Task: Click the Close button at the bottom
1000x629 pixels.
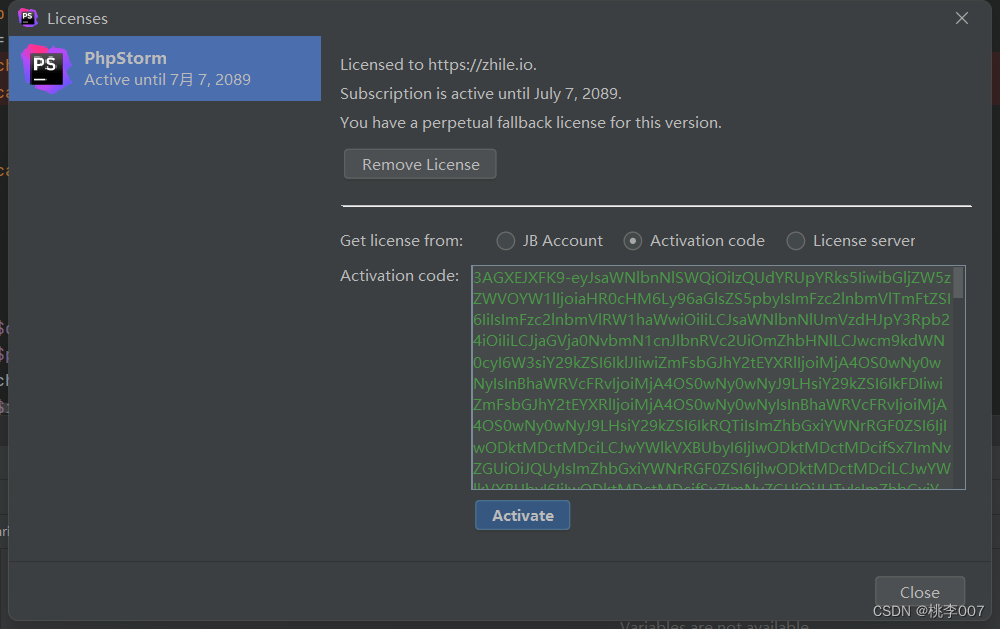Action: (920, 592)
